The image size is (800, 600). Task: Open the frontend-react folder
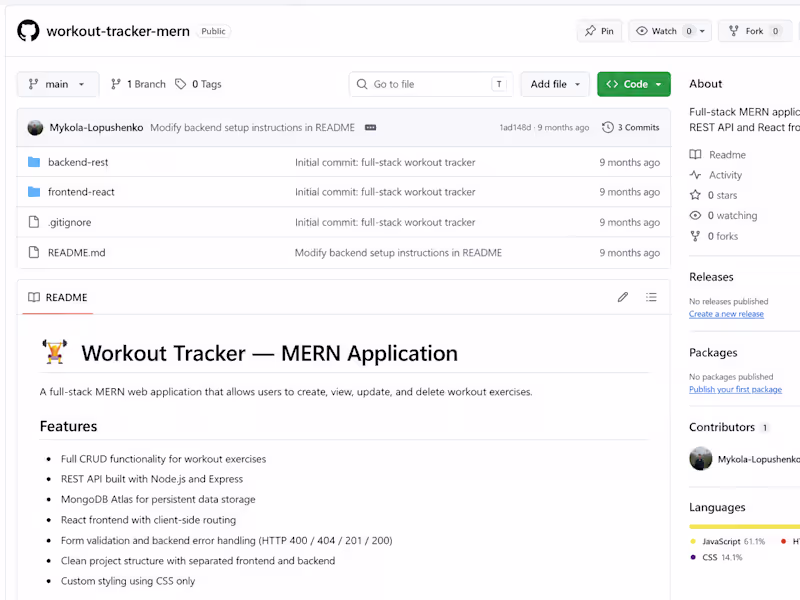tap(81, 192)
